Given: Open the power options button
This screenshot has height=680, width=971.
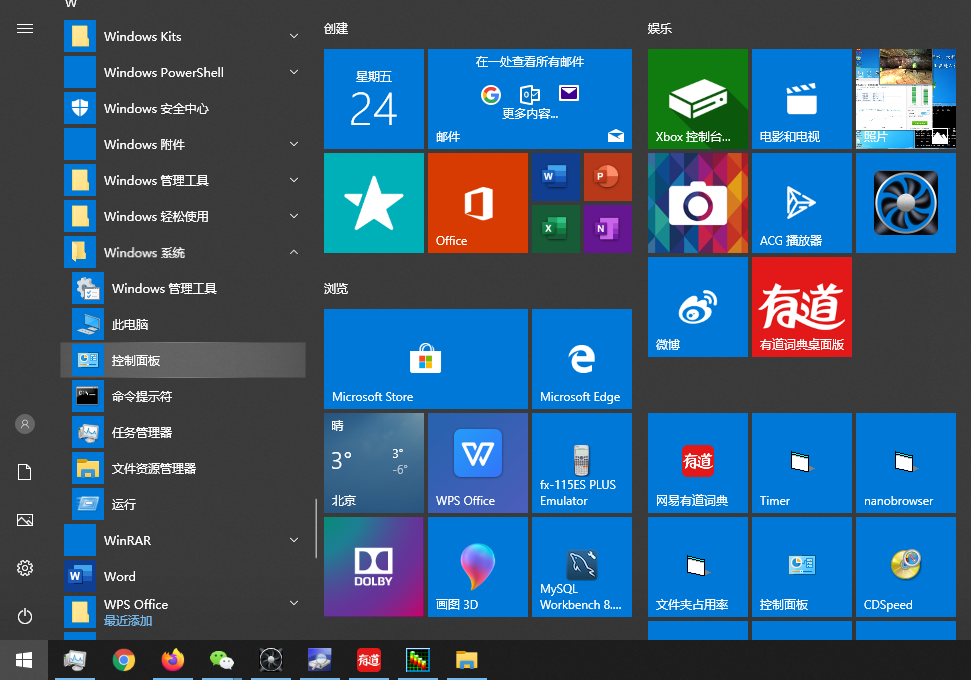Looking at the screenshot, I should [x=25, y=616].
